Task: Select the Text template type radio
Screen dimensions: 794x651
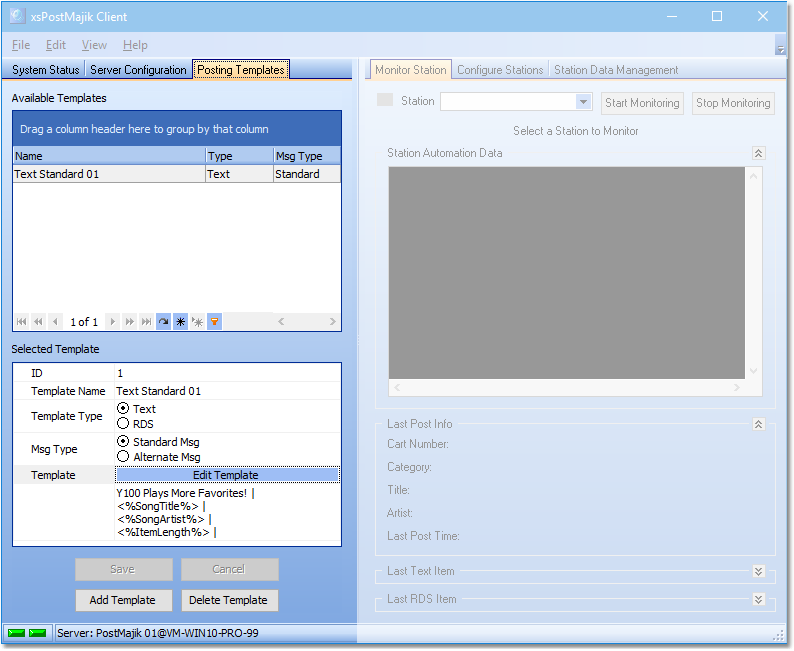Action: point(123,409)
